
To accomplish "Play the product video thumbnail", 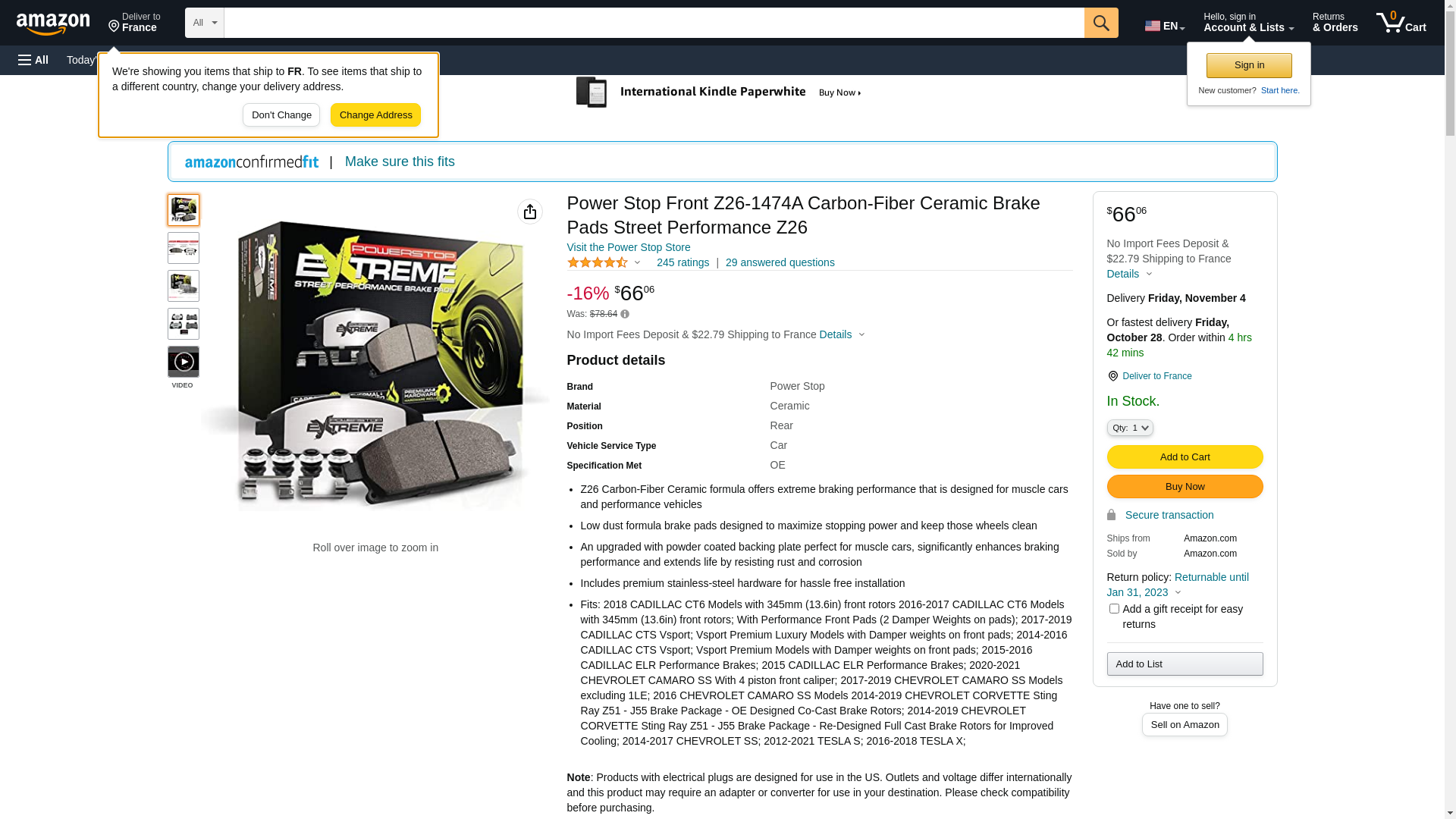I will click(184, 362).
